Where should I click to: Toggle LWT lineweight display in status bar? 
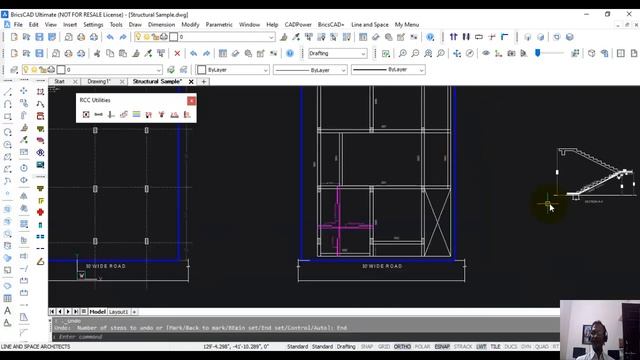pos(481,347)
